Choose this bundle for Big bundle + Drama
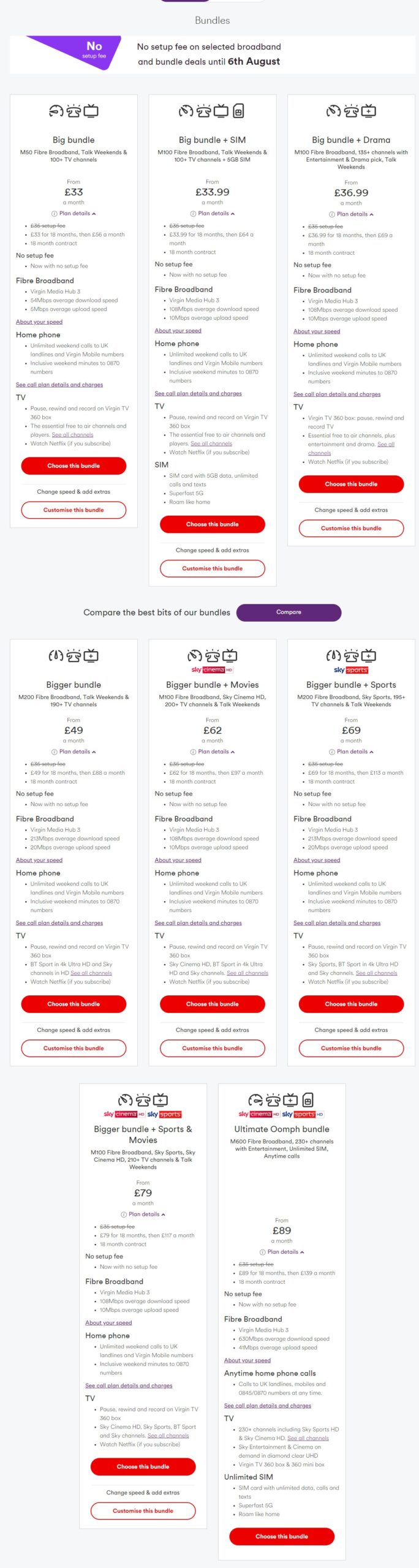 (351, 484)
